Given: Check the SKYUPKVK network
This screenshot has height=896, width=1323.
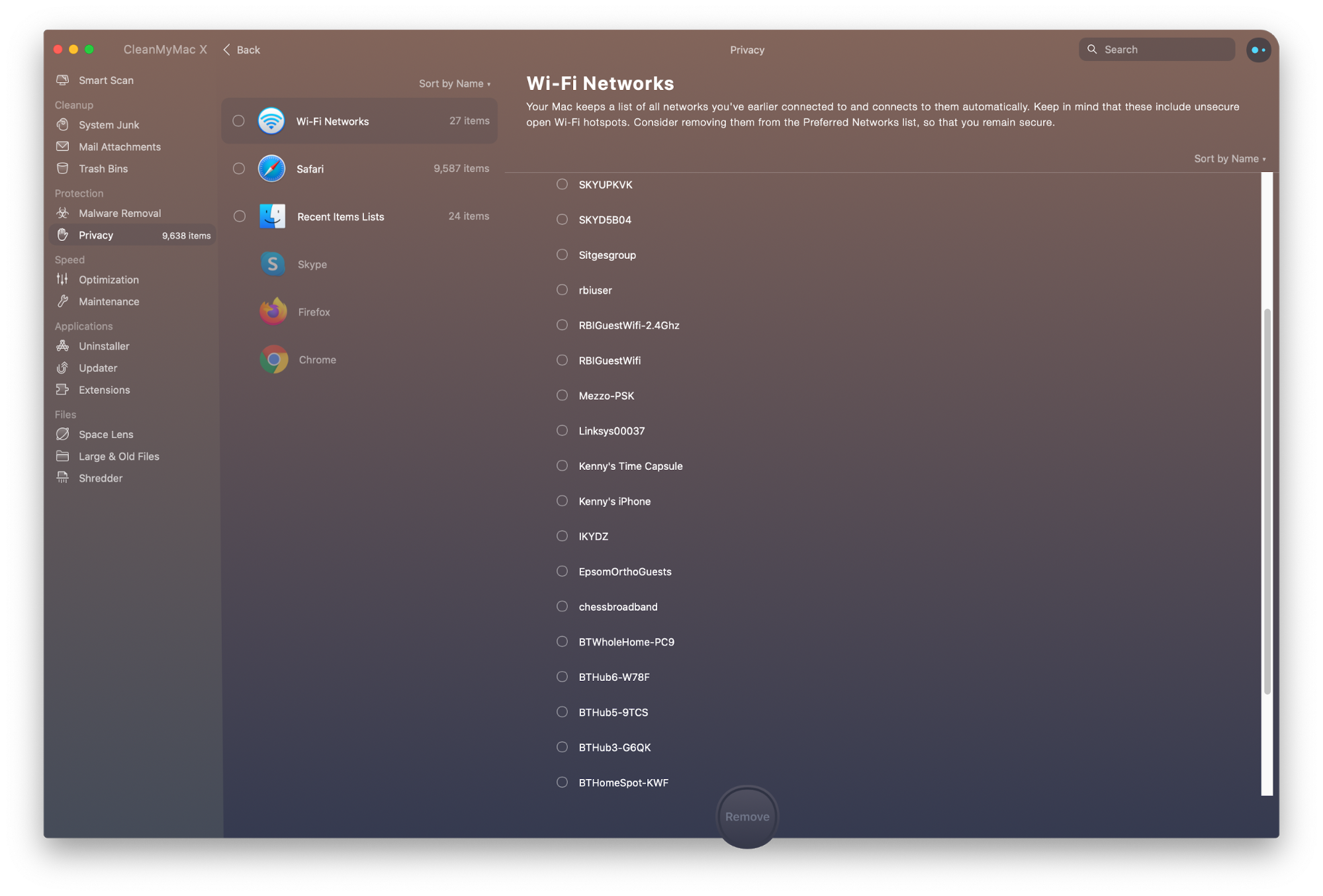Looking at the screenshot, I should pos(562,184).
